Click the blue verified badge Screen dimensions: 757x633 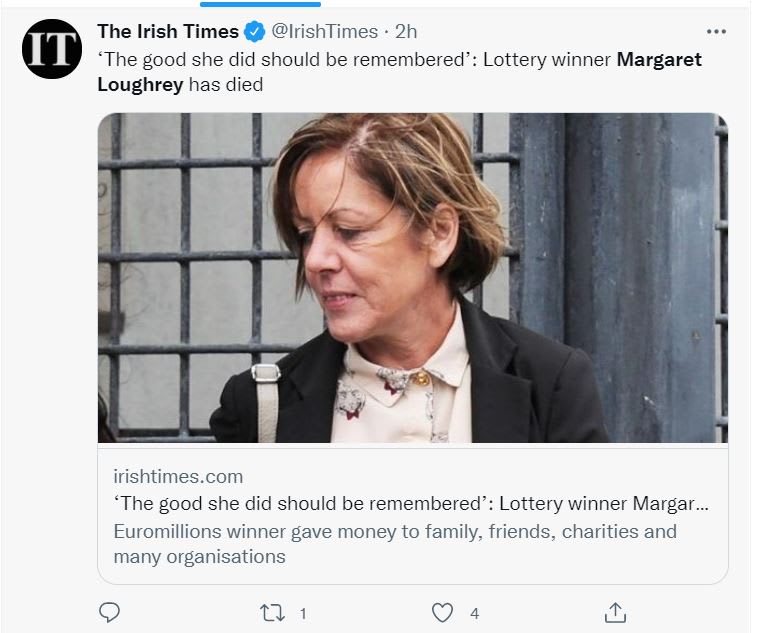254,32
